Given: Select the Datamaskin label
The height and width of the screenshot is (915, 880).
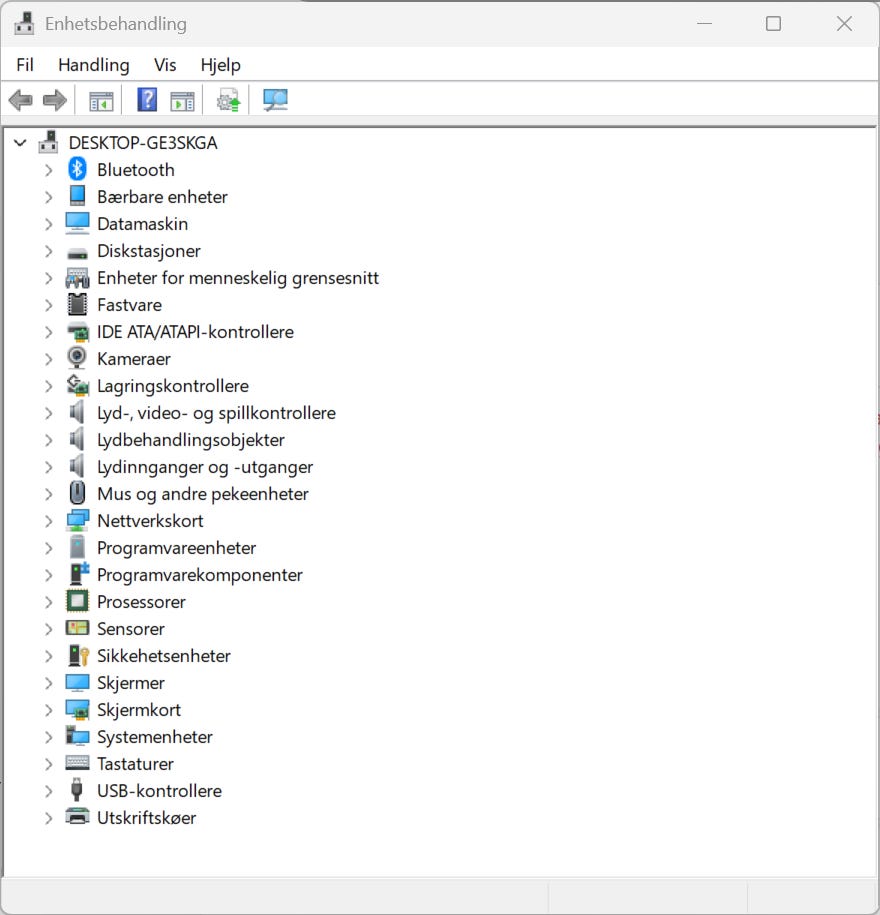Looking at the screenshot, I should pyautogui.click(x=142, y=224).
